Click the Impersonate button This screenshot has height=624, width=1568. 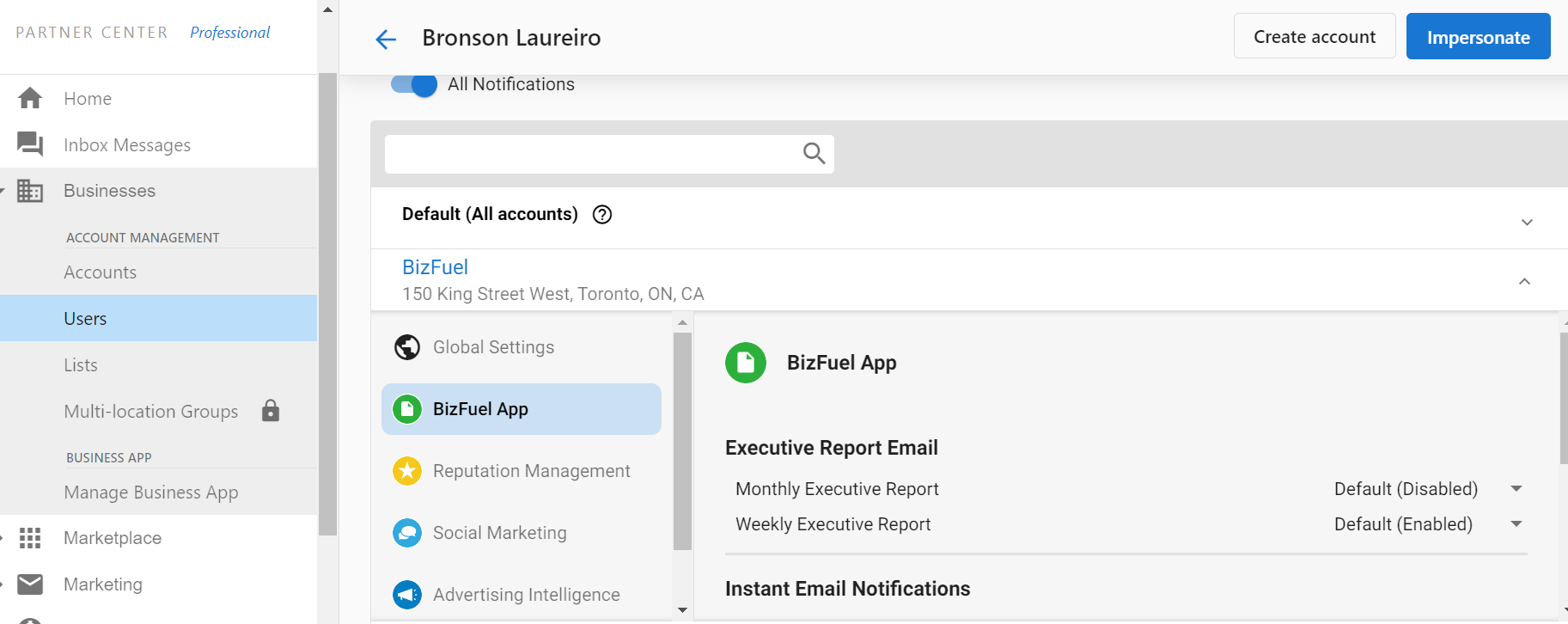[x=1478, y=36]
